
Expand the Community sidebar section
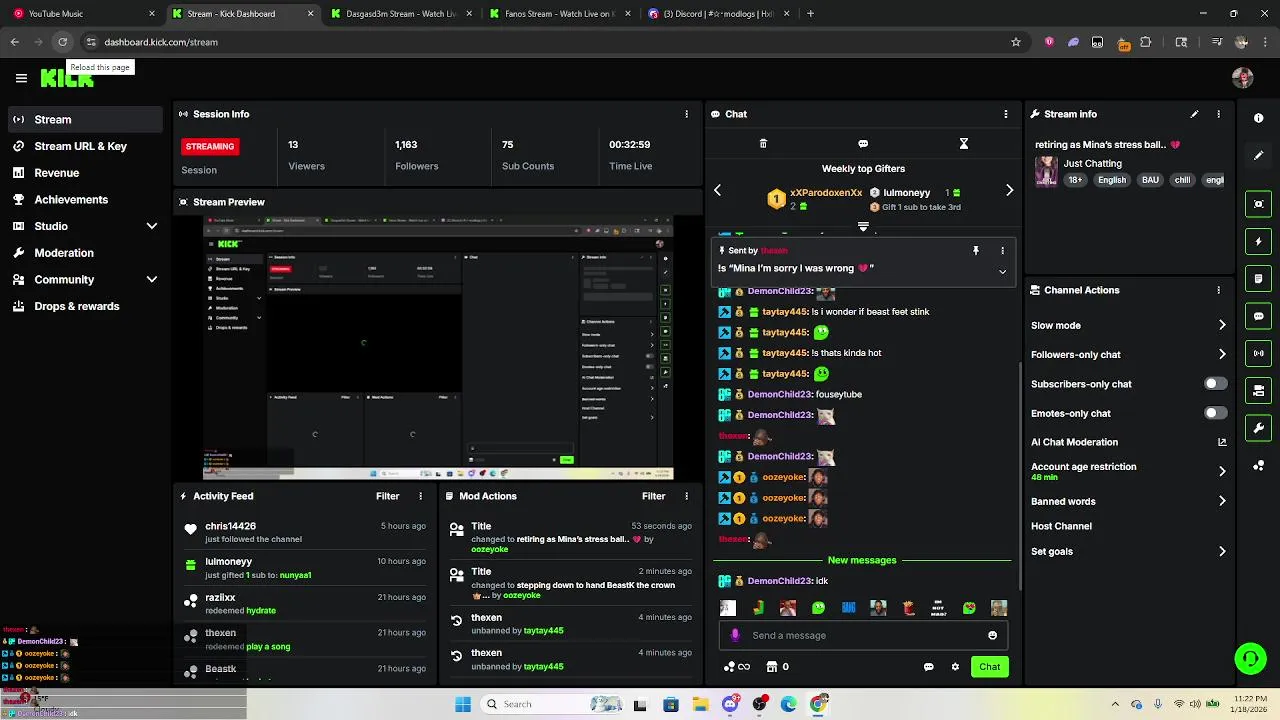point(151,280)
